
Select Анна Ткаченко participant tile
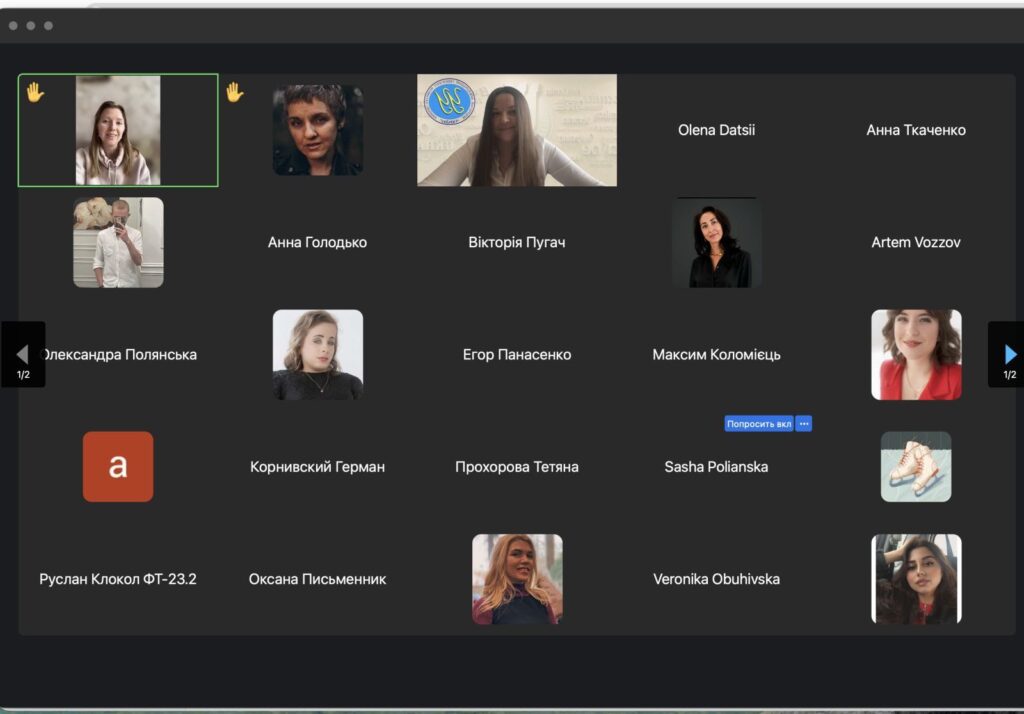(x=915, y=130)
